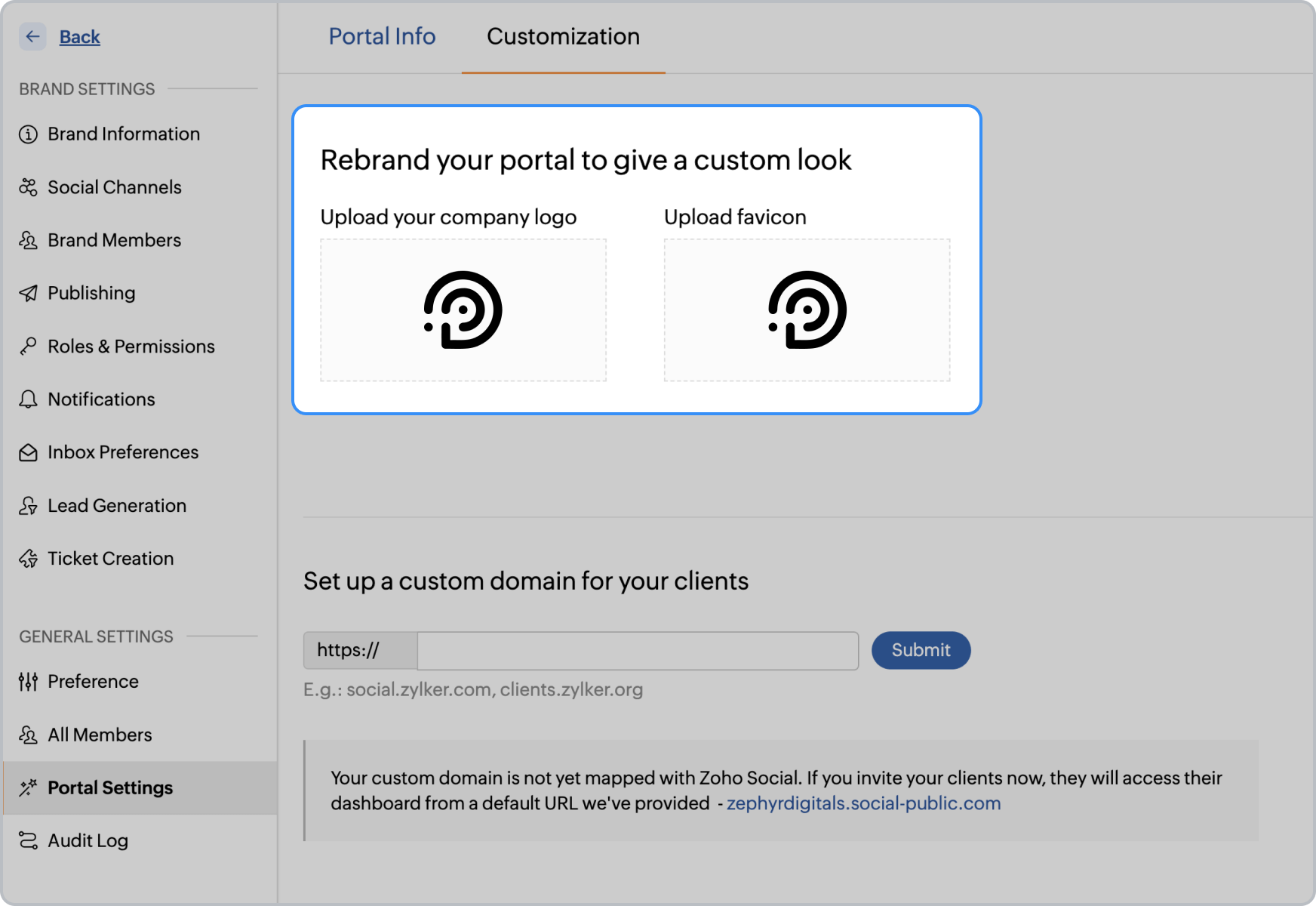
Task: Click the Preference sliders icon
Action: click(28, 682)
